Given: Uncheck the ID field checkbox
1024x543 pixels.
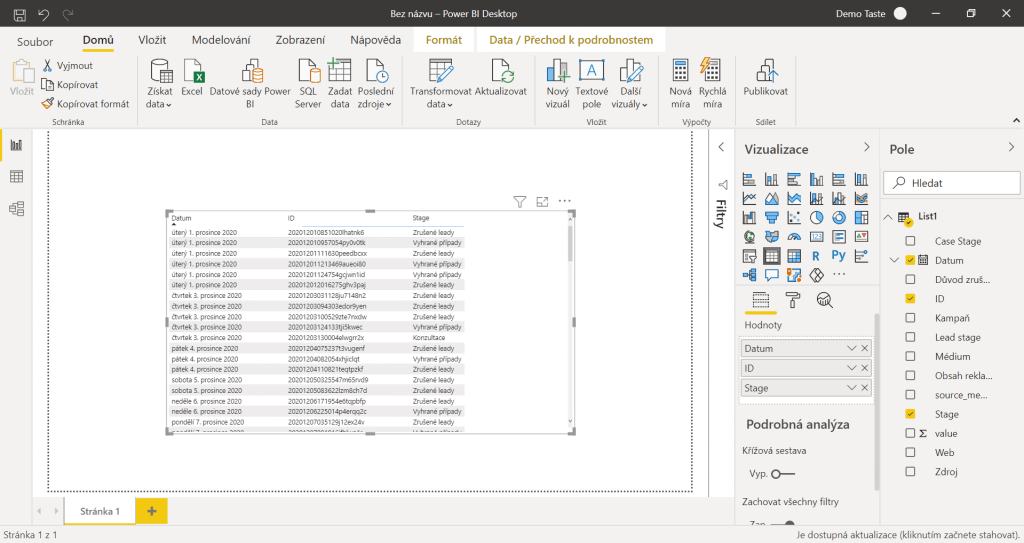Looking at the screenshot, I should click(910, 299).
